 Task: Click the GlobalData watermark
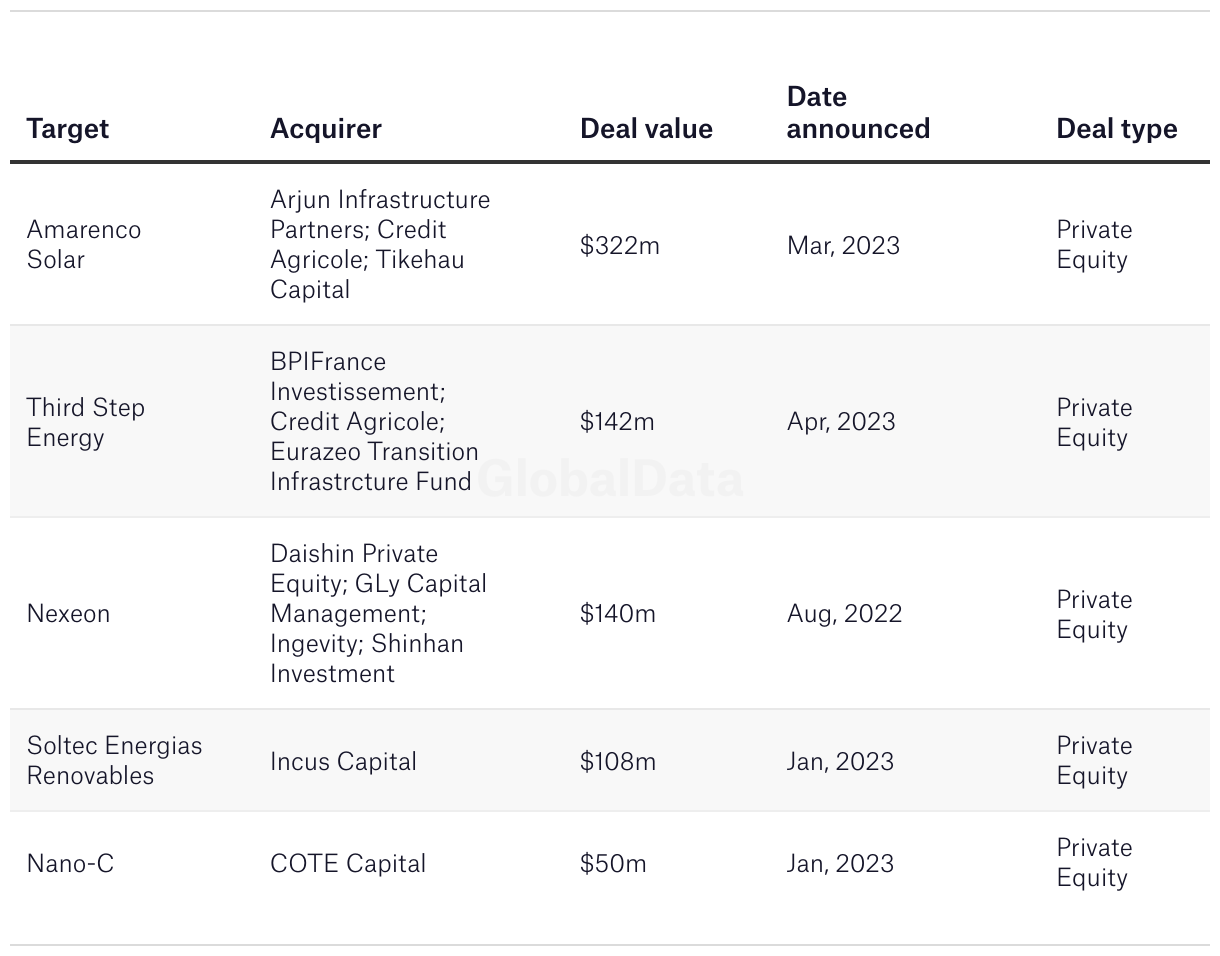pos(612,480)
